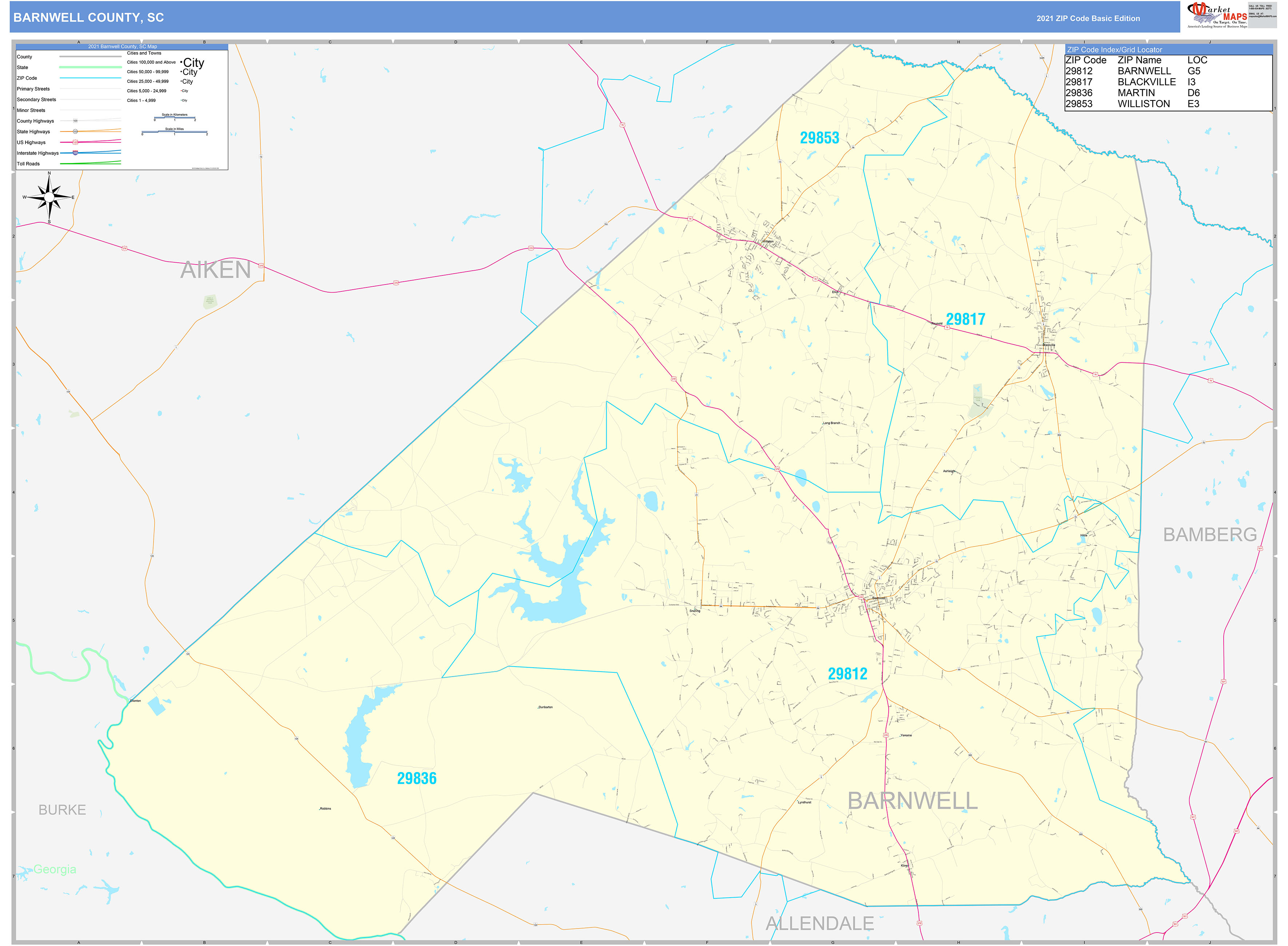
Task: Click the 'Minor Streets' legend entry
Action: (x=31, y=111)
